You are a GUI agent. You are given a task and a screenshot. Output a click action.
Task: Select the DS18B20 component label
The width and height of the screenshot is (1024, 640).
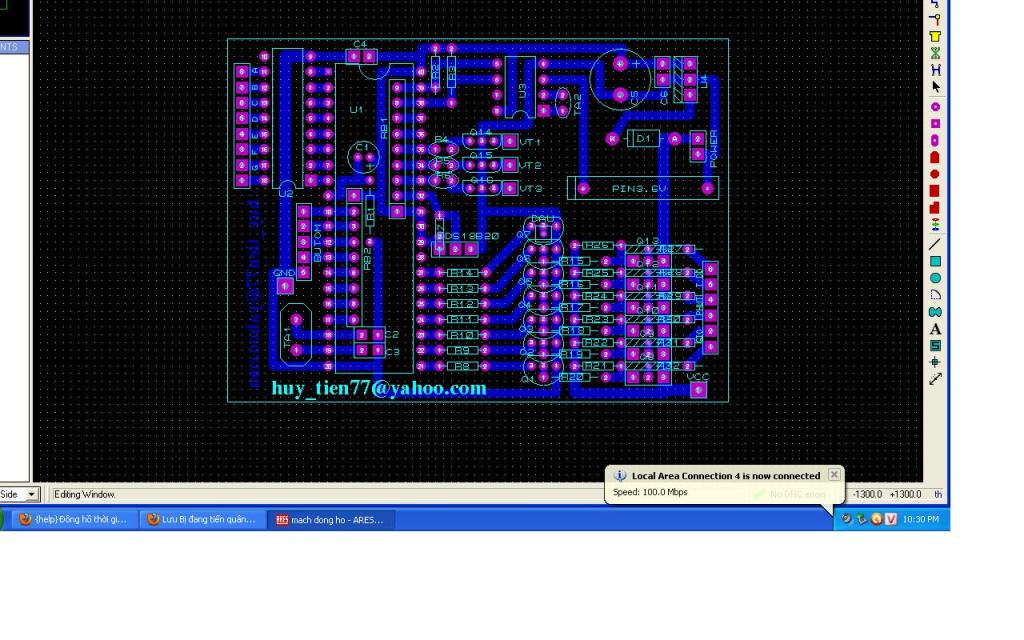click(471, 236)
